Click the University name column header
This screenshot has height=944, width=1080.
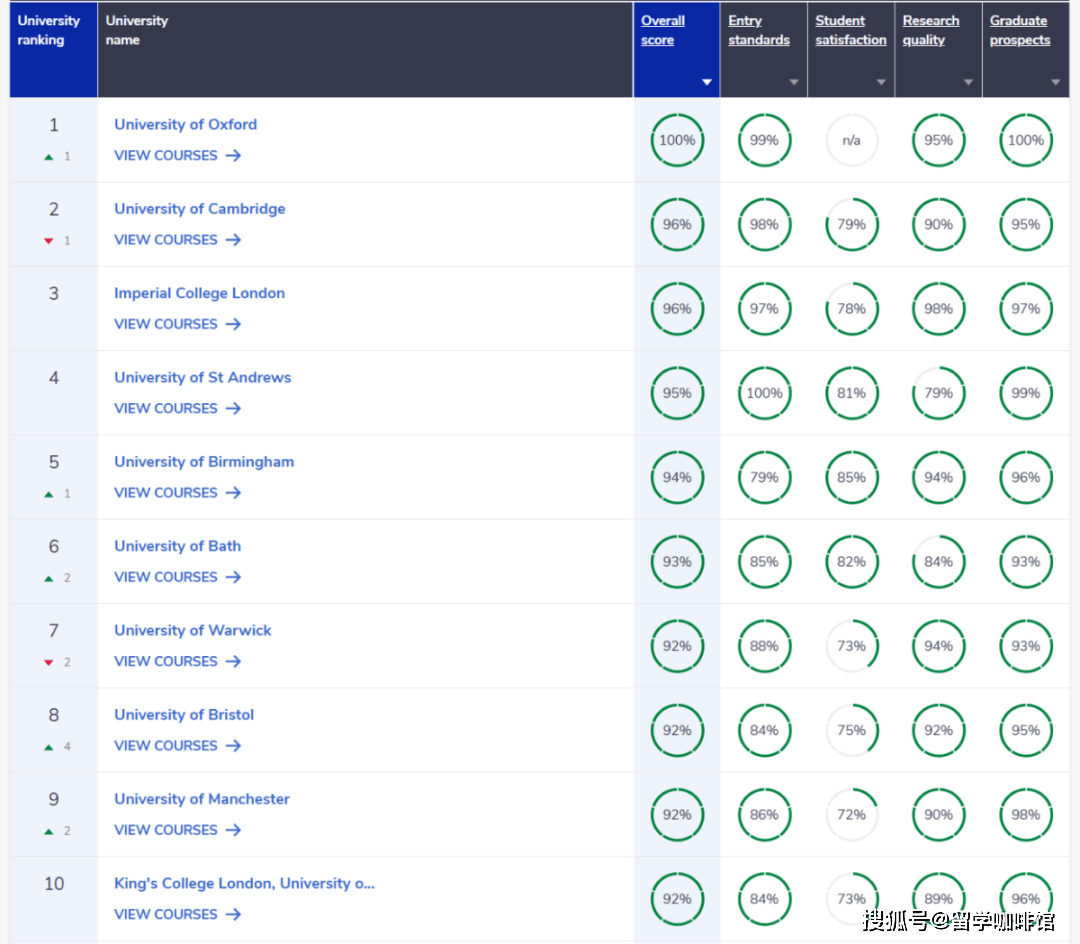(365, 50)
